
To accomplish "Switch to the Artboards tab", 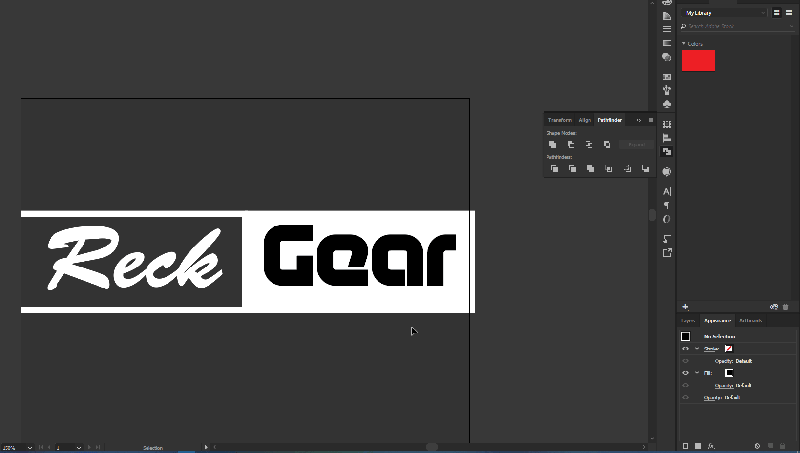I will tap(751, 321).
